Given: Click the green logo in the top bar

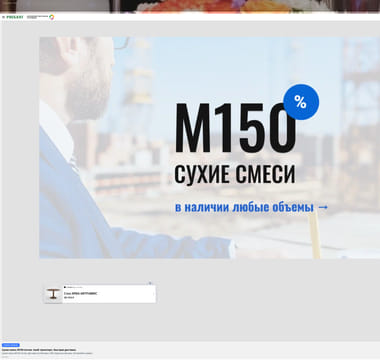Looking at the screenshot, I should coord(15,17).
